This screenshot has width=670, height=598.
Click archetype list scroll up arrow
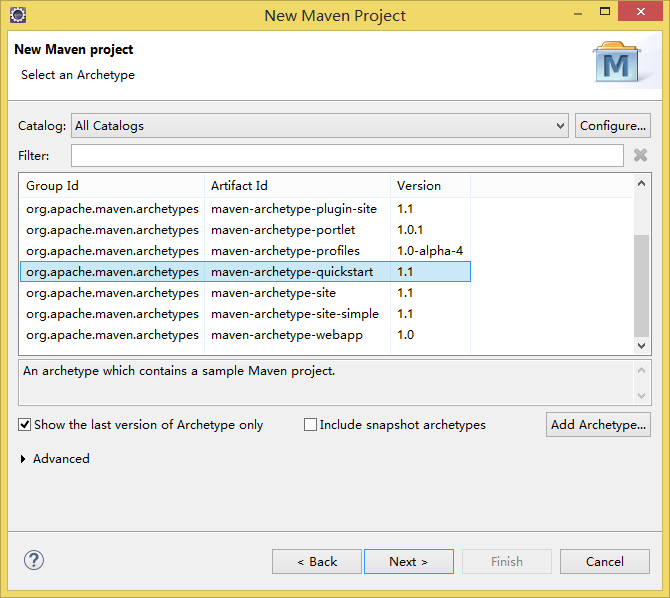[x=641, y=184]
